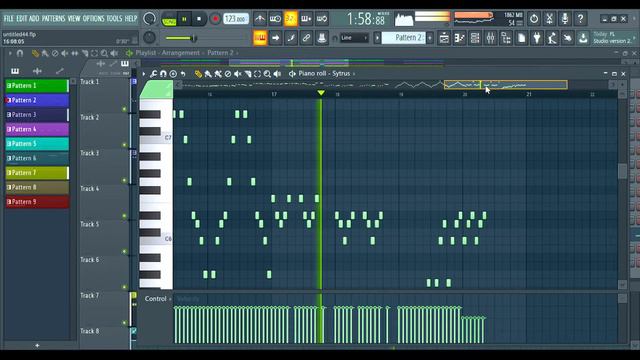
Task: Click the download content library icon
Action: [583, 38]
